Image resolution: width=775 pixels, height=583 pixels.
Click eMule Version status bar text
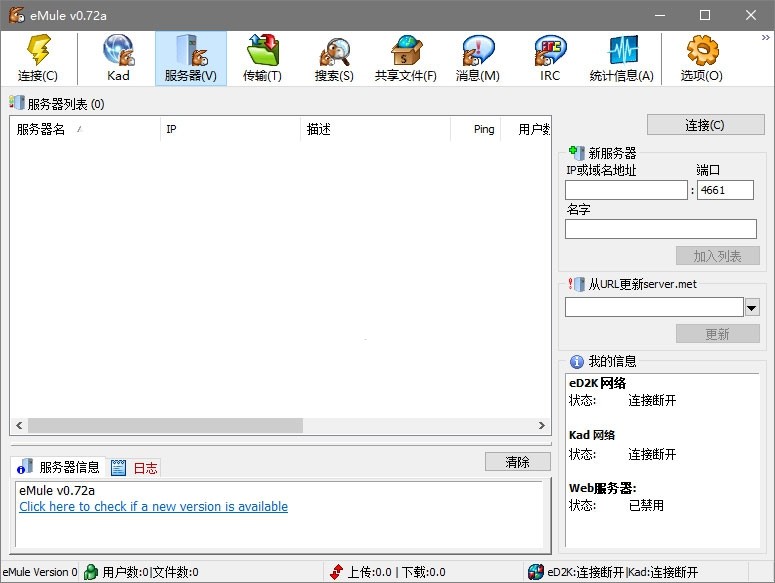[40, 572]
